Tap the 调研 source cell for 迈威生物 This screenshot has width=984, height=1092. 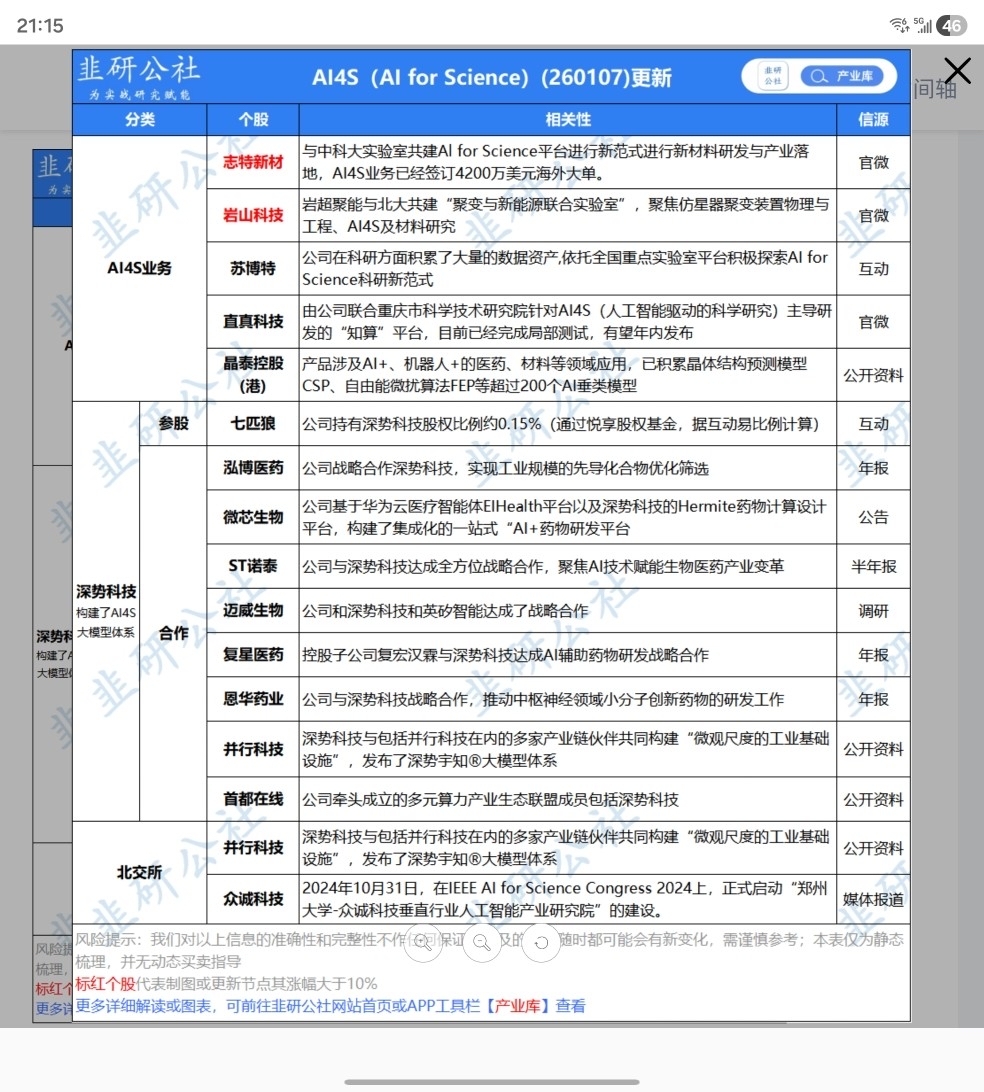click(873, 611)
